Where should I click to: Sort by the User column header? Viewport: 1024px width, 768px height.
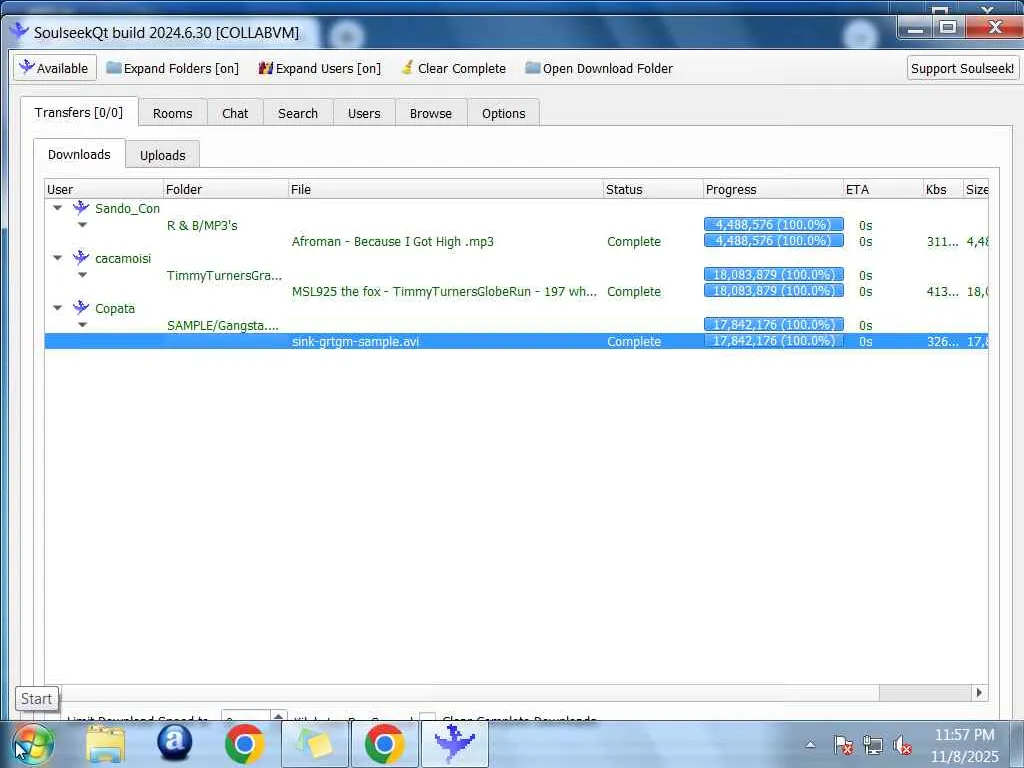point(104,189)
